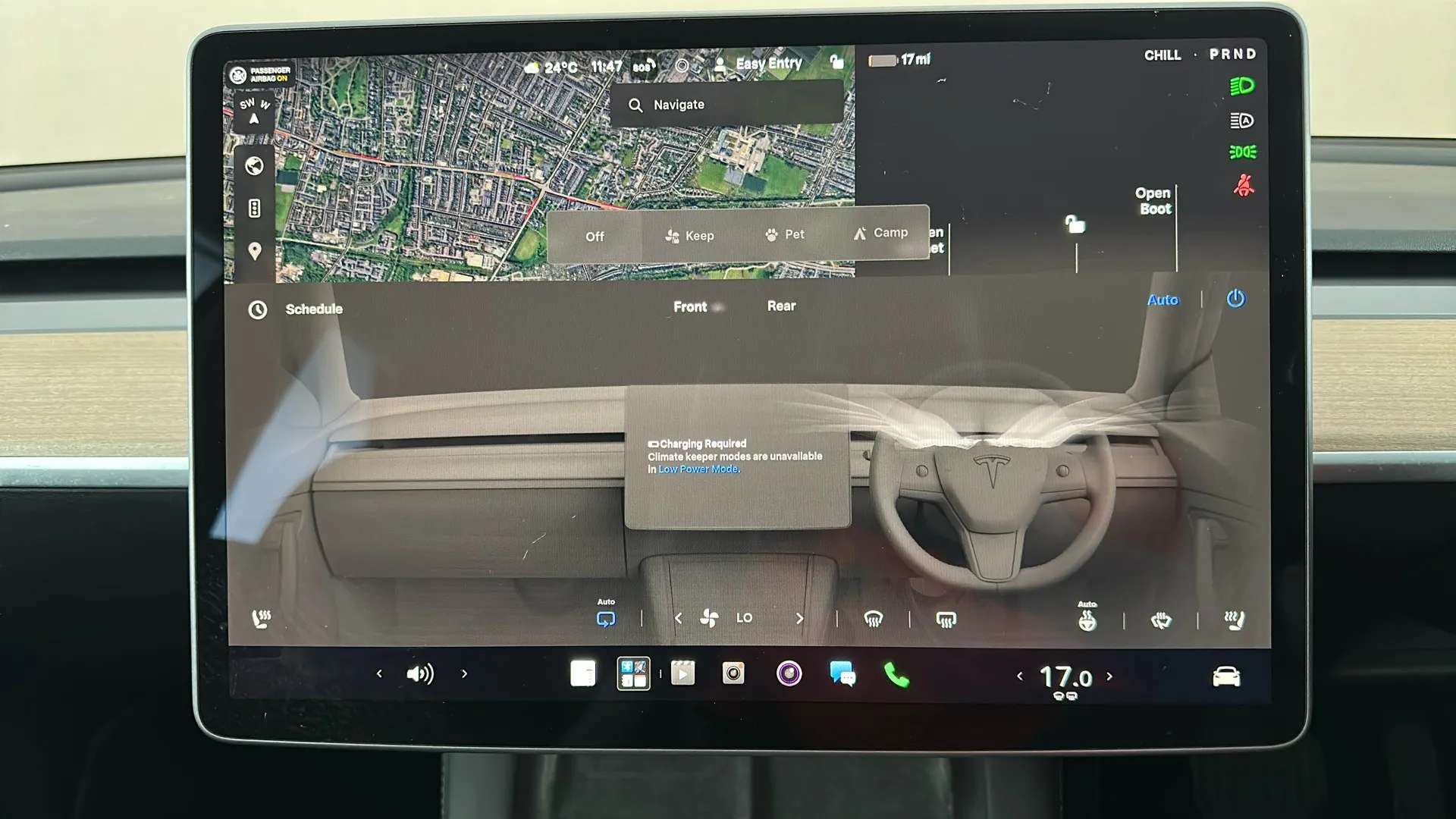Toggle Auto climate mode

tap(1163, 300)
